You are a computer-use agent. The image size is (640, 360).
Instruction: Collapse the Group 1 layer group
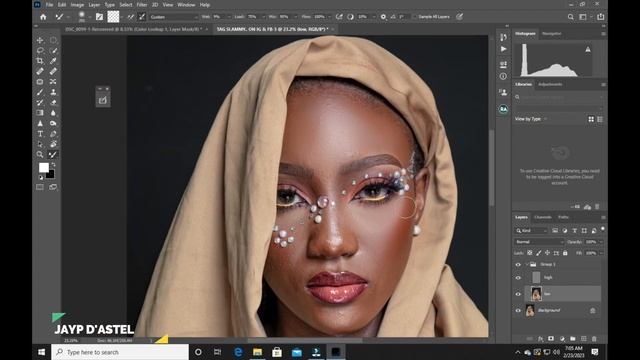(x=527, y=264)
